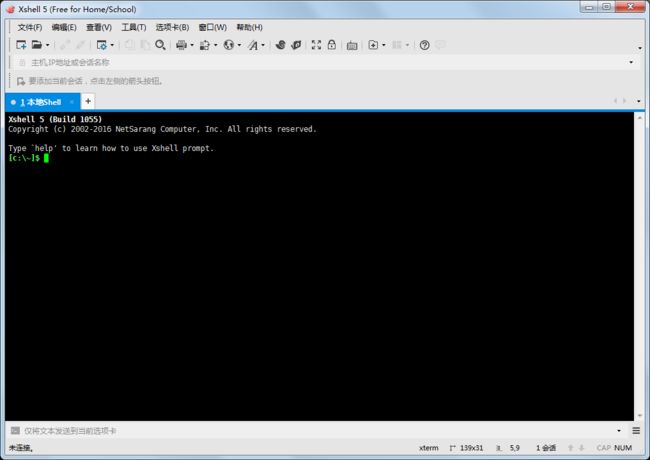This screenshot has width=650, height=460.
Task: Expand the color scheme dropdown arrow
Action: (x=216, y=45)
